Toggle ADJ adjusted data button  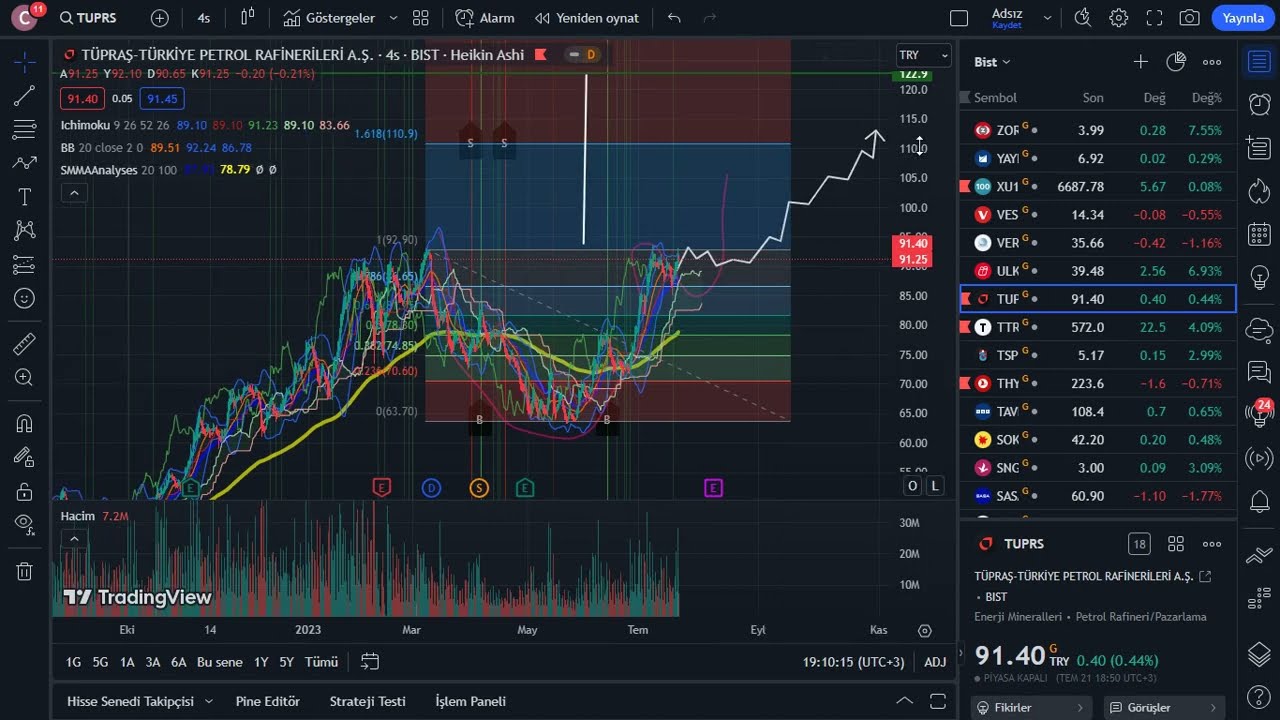tap(935, 662)
